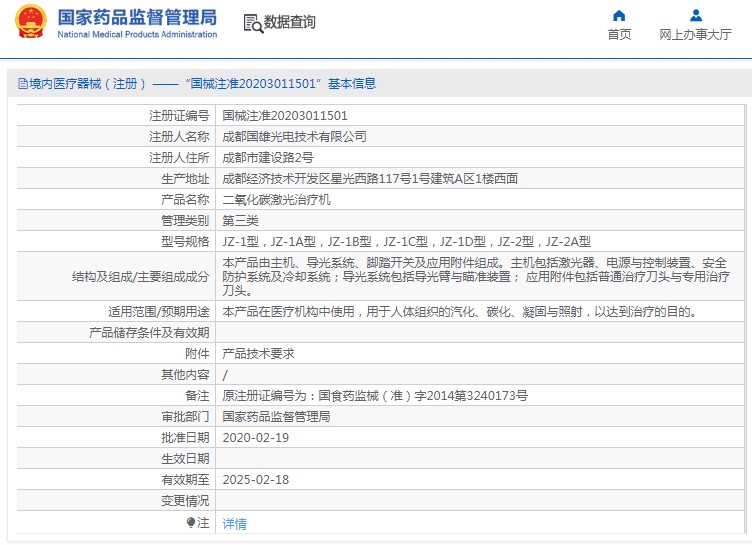Open the 数据查询 search icon
The width and height of the screenshot is (752, 545).
click(x=253, y=23)
